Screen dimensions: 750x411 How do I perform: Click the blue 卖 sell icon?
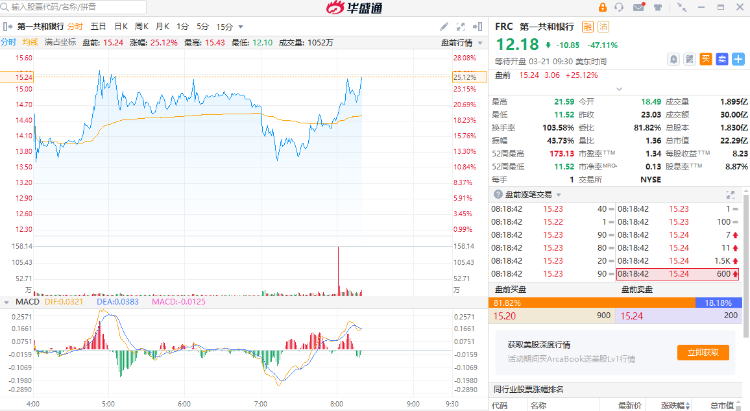tap(722, 59)
